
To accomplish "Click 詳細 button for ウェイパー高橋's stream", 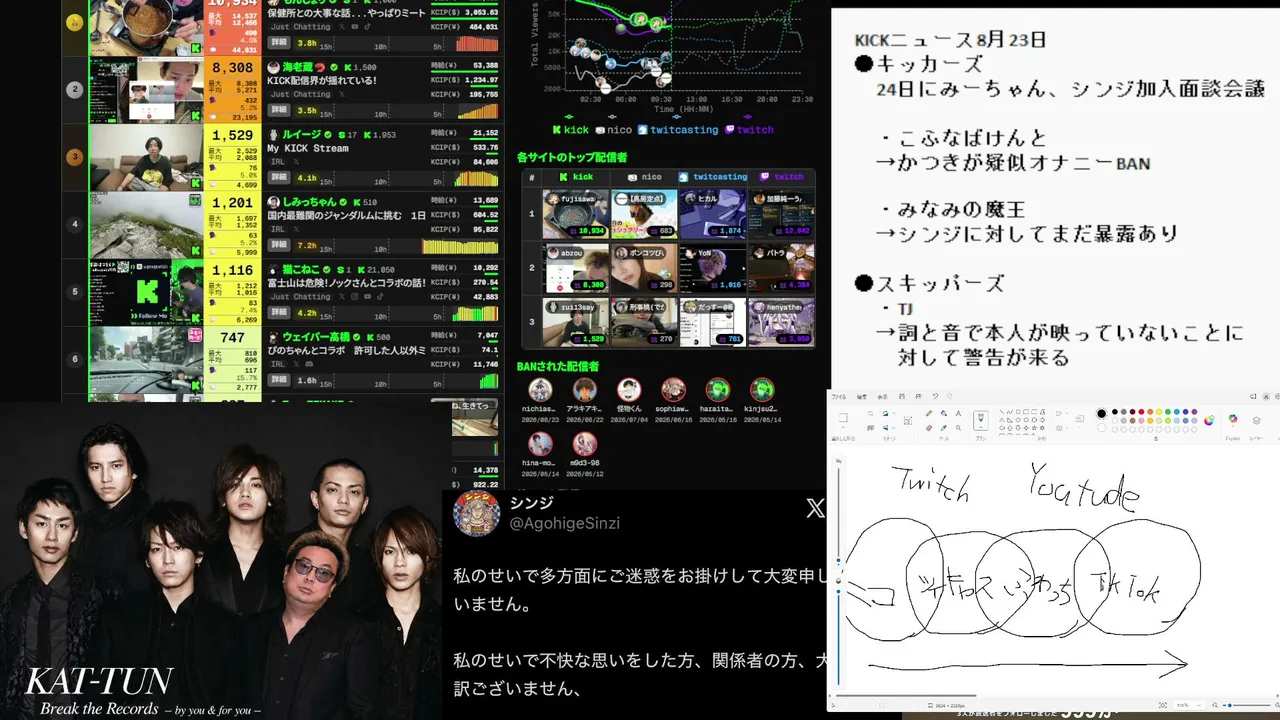I will point(279,381).
